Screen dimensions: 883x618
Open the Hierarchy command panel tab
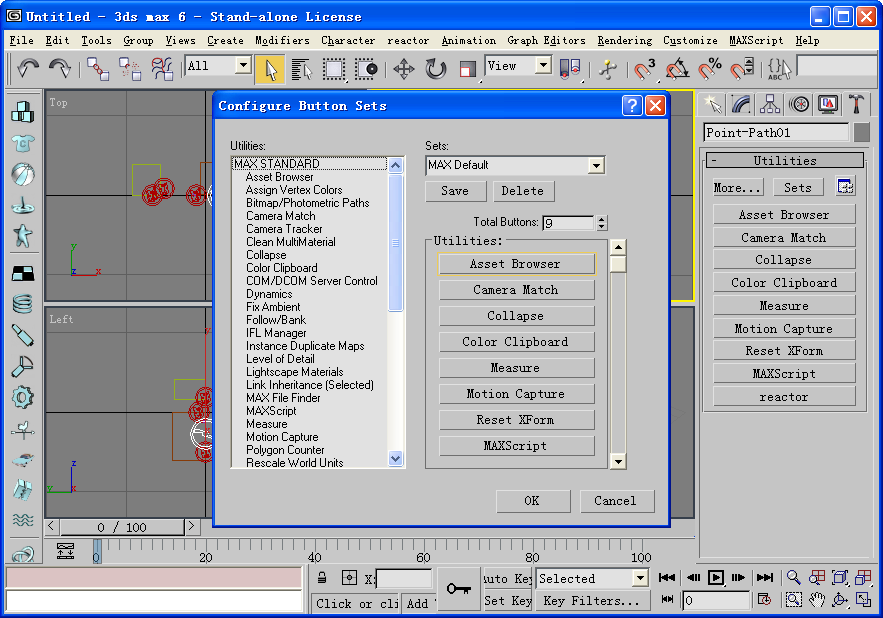pyautogui.click(x=770, y=104)
